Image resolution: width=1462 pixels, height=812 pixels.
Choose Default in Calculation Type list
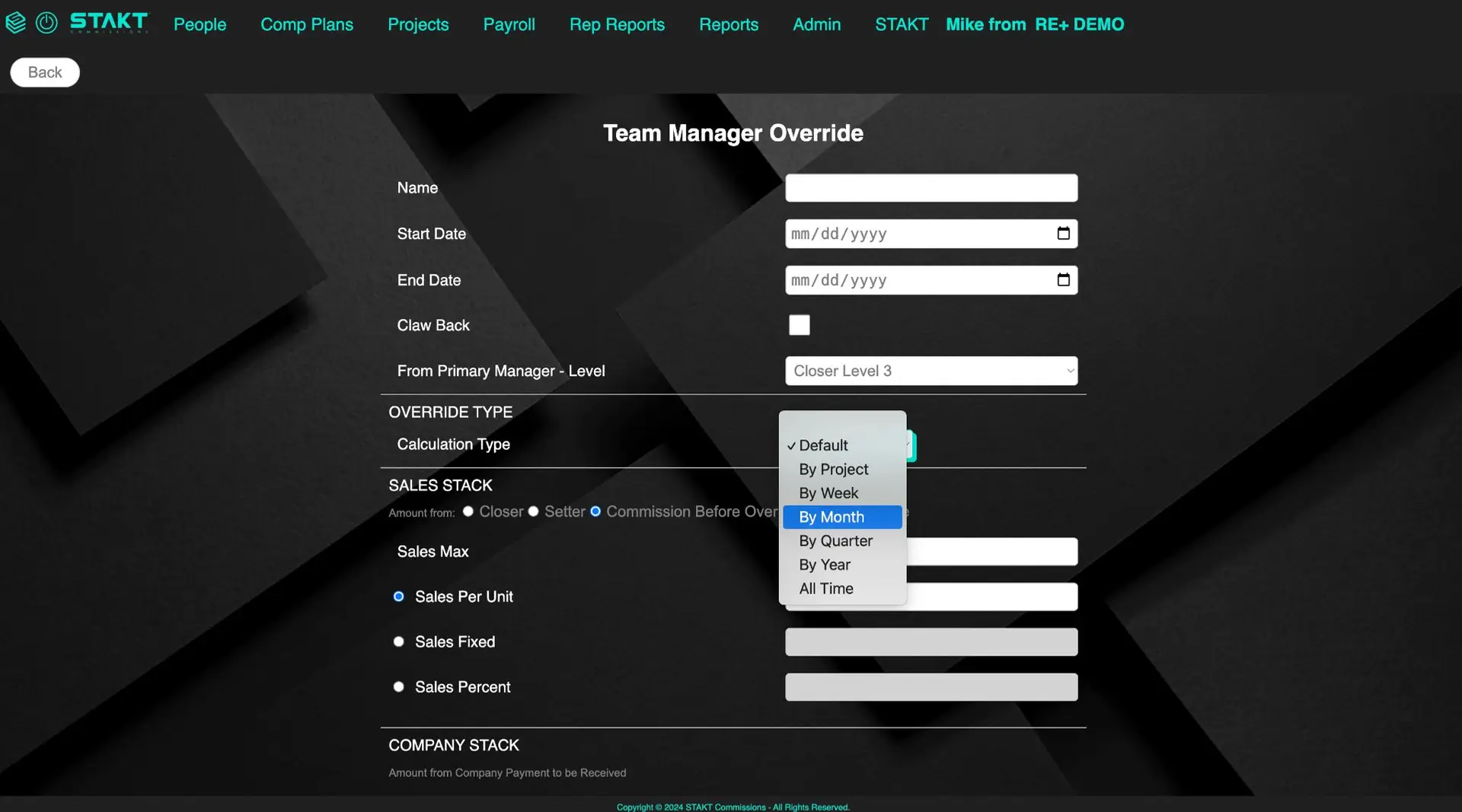click(842, 445)
